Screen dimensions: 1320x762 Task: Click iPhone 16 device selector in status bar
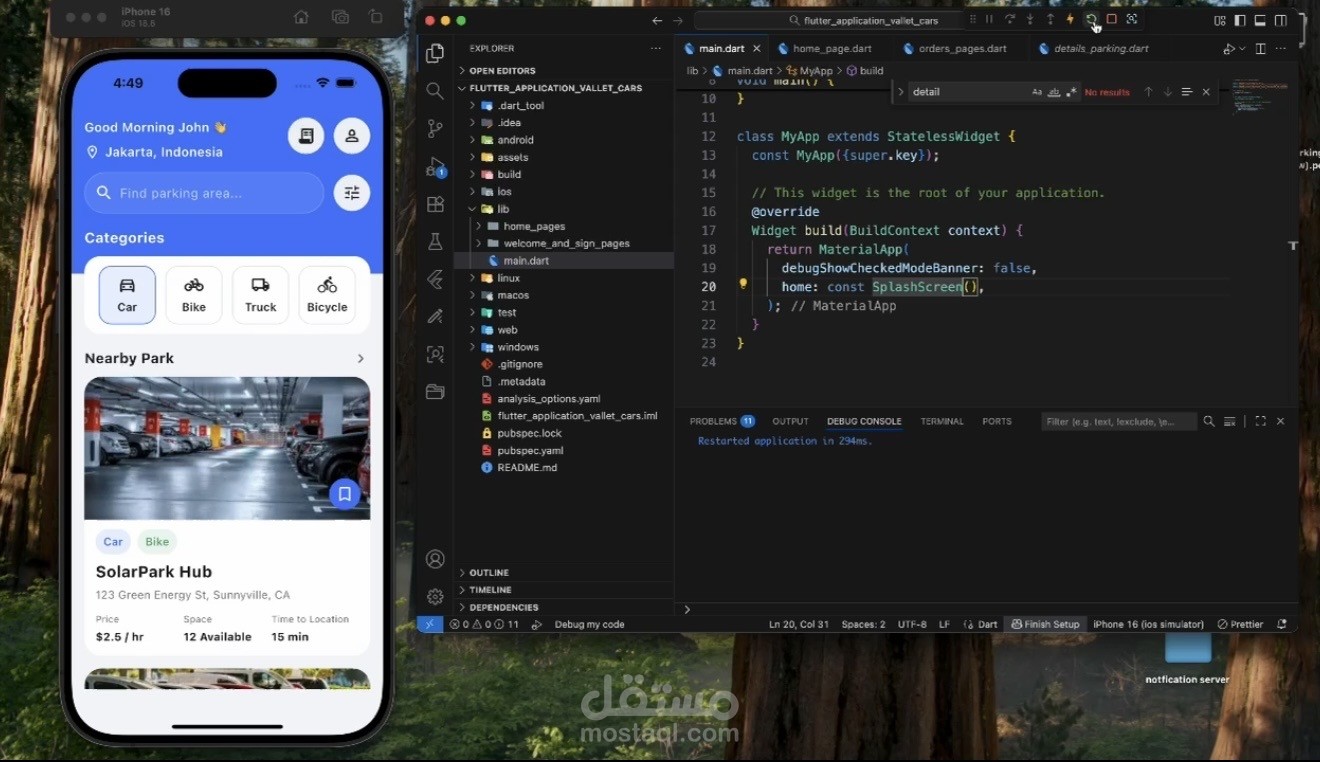tap(1148, 624)
